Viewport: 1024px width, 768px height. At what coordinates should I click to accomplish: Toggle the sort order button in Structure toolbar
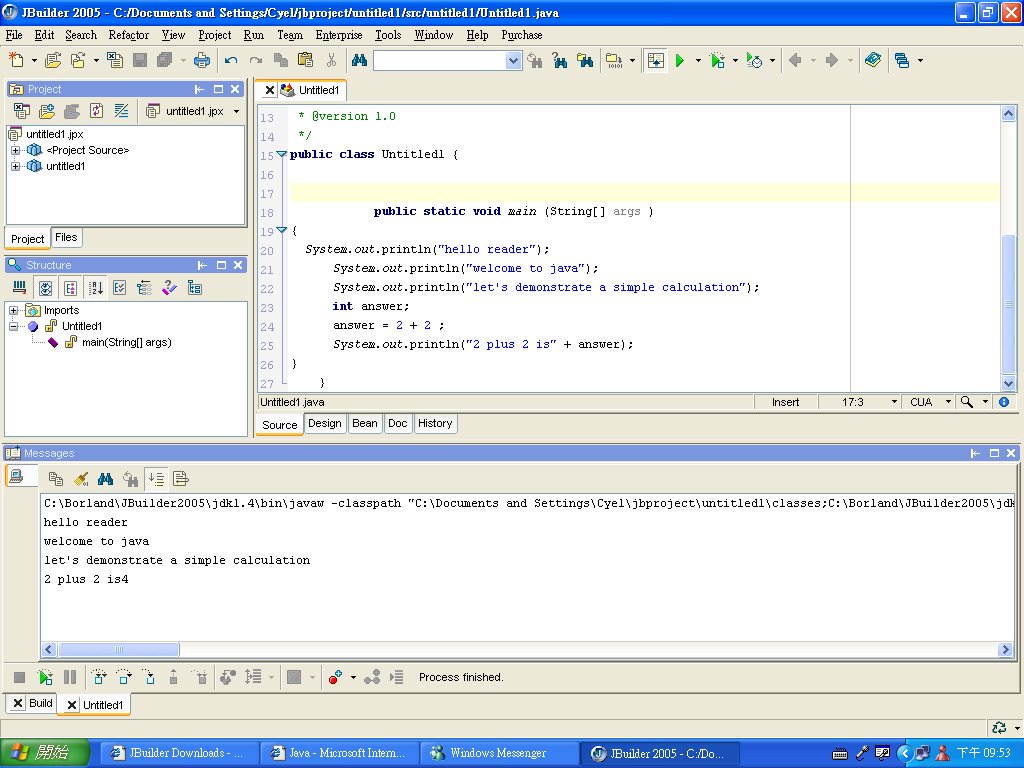(x=96, y=288)
